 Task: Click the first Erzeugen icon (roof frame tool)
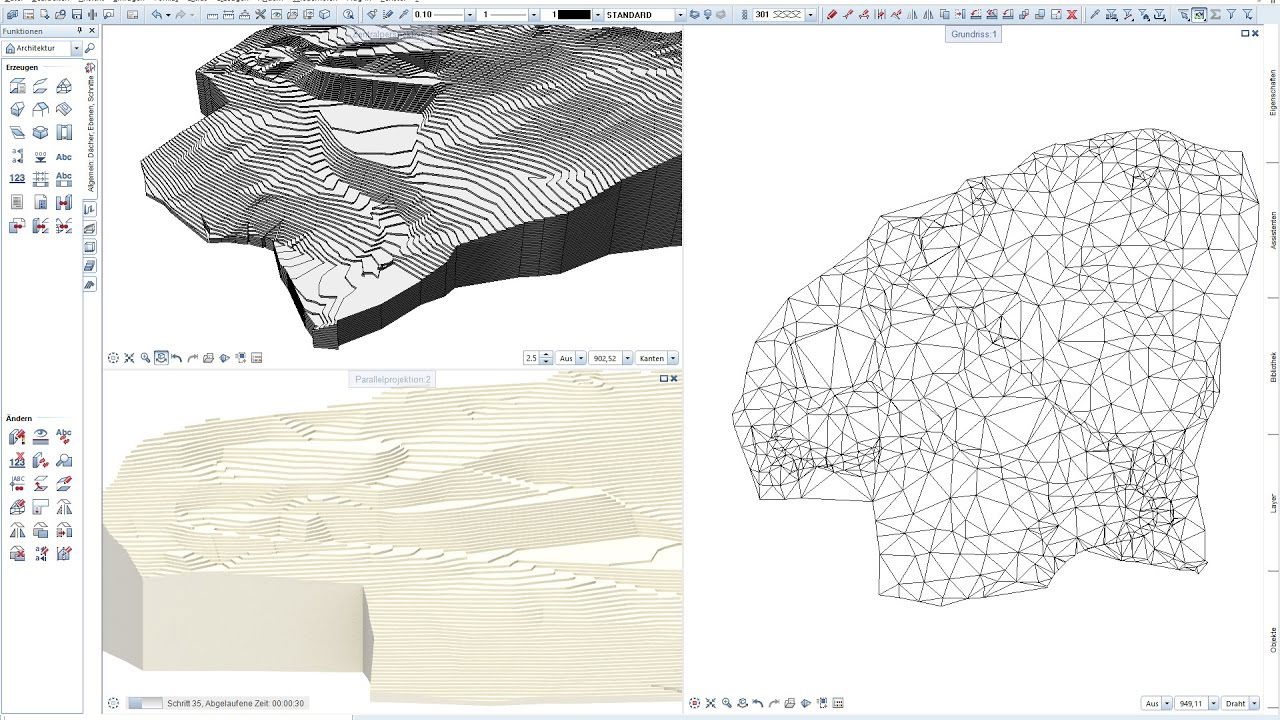click(x=17, y=87)
